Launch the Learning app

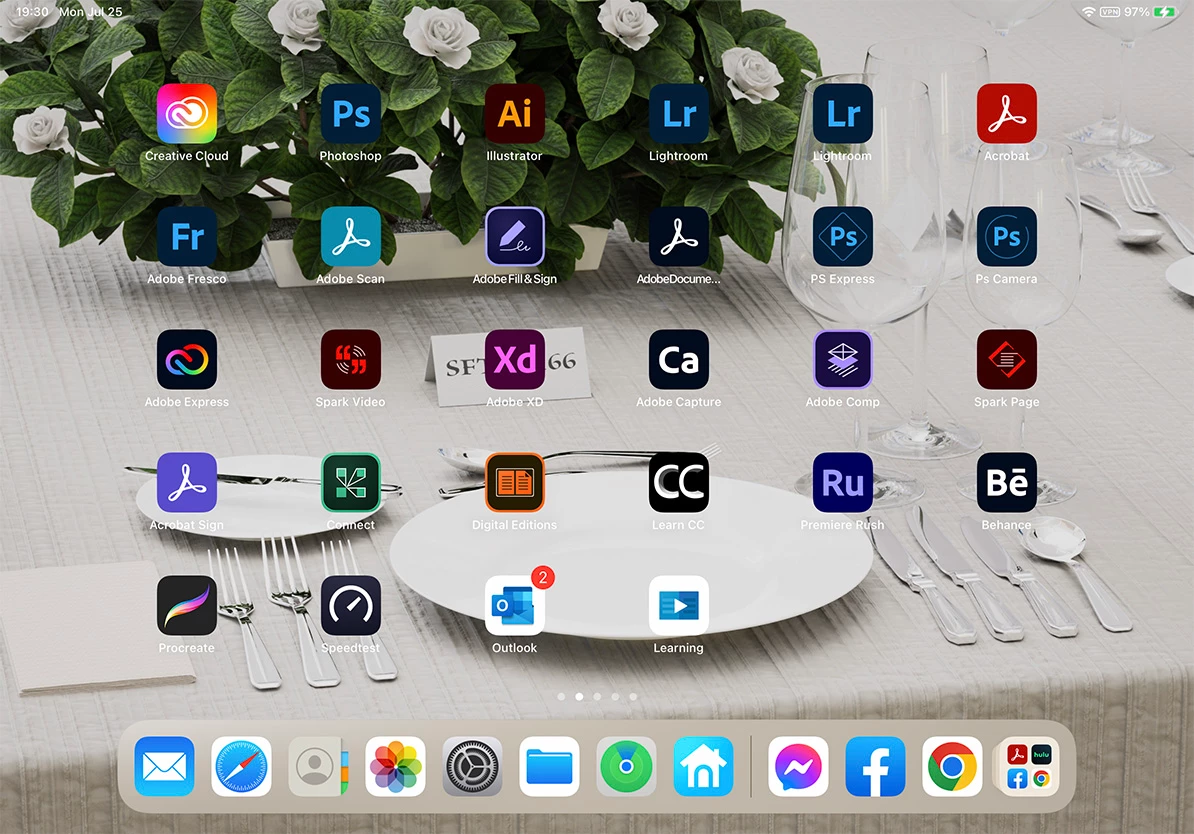point(678,606)
